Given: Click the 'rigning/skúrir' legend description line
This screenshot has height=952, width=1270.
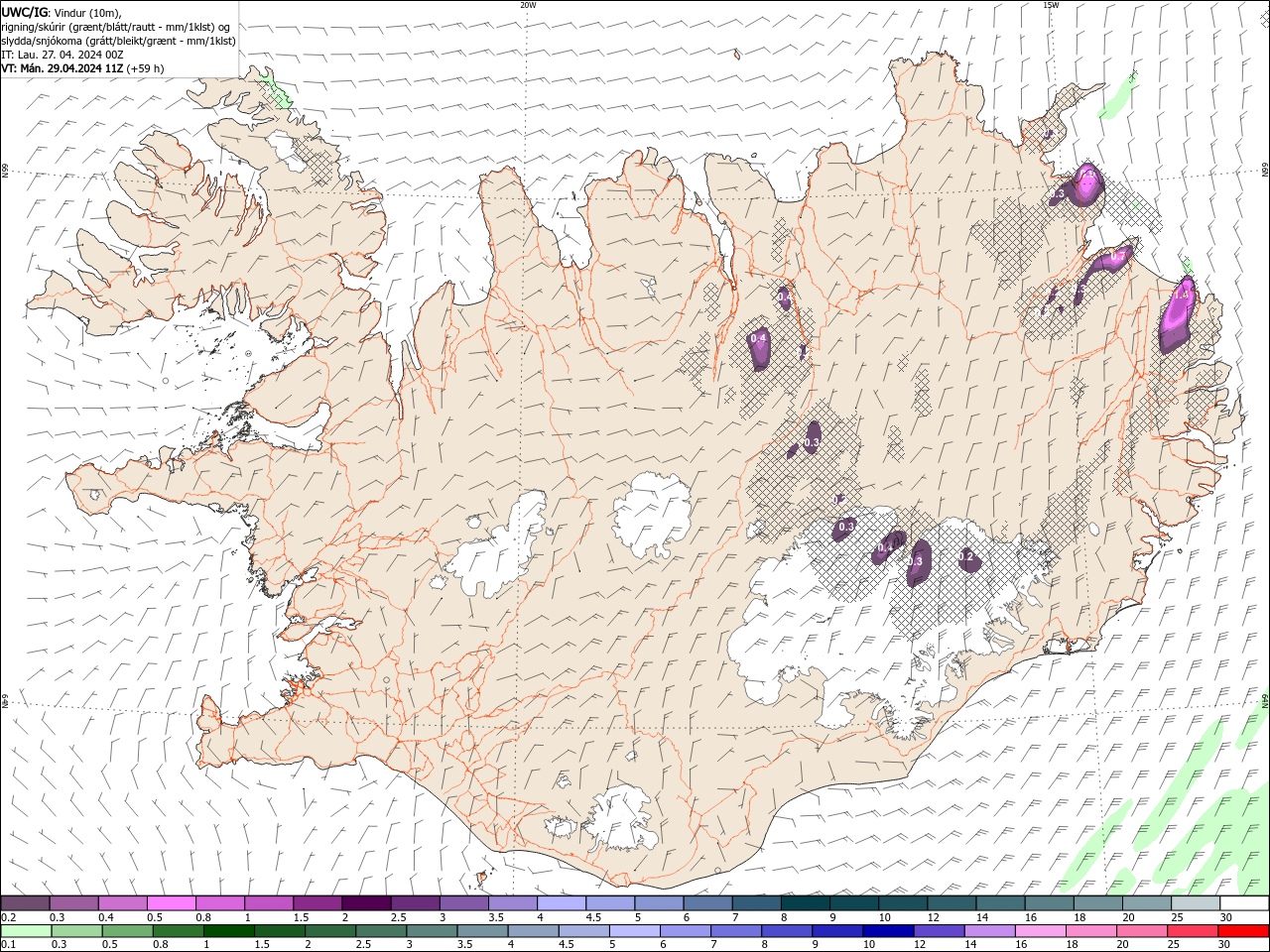Looking at the screenshot, I should click(116, 27).
